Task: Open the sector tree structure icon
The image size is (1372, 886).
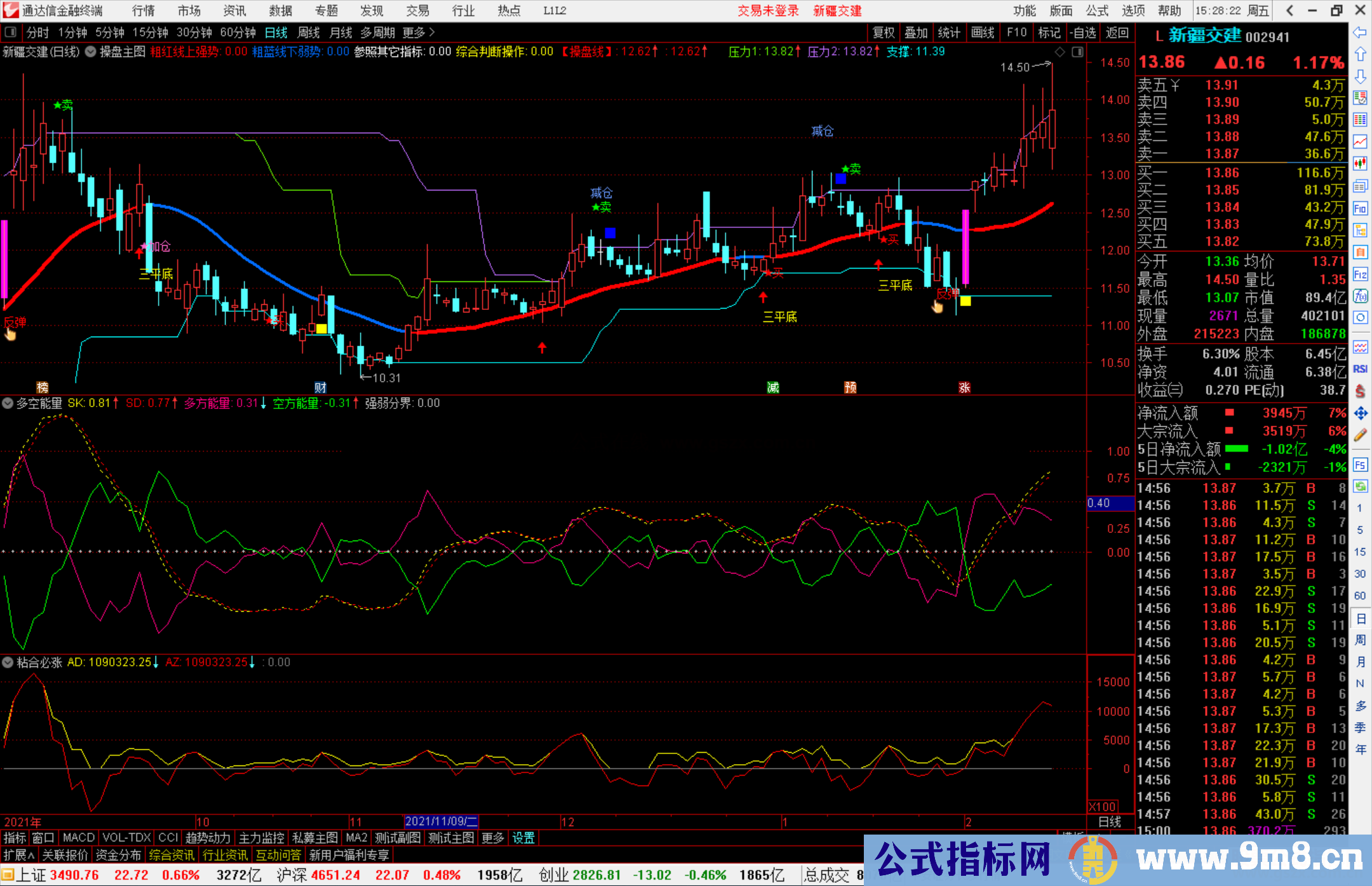Action: tap(1360, 230)
